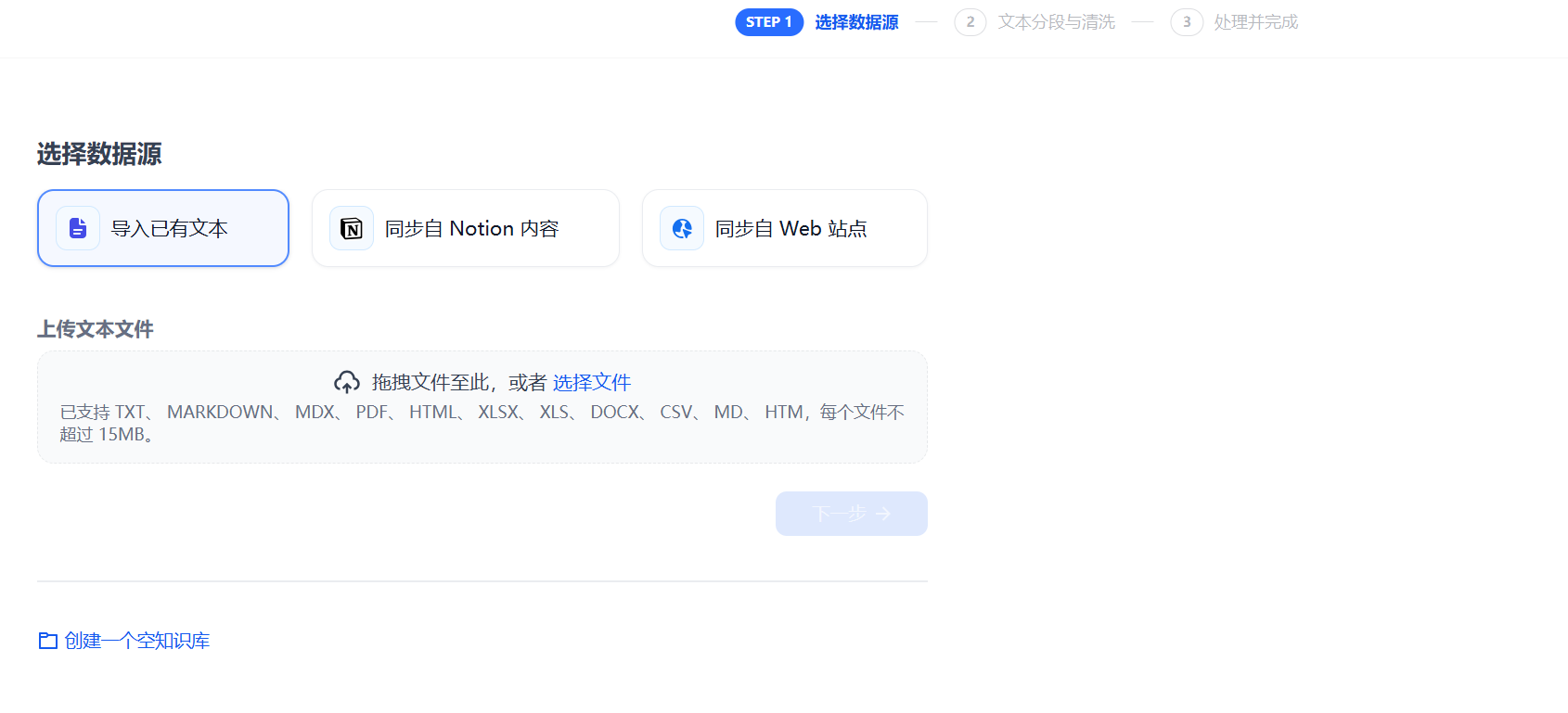Open file picker via 选择文件 link

click(592, 382)
